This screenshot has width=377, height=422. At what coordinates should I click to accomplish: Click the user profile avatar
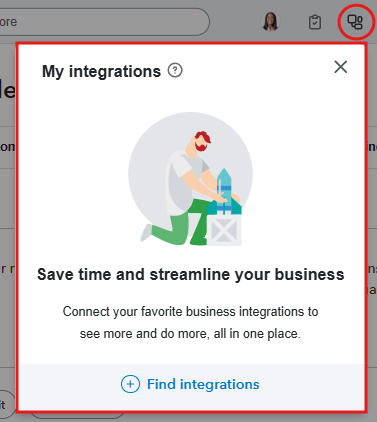pos(270,22)
